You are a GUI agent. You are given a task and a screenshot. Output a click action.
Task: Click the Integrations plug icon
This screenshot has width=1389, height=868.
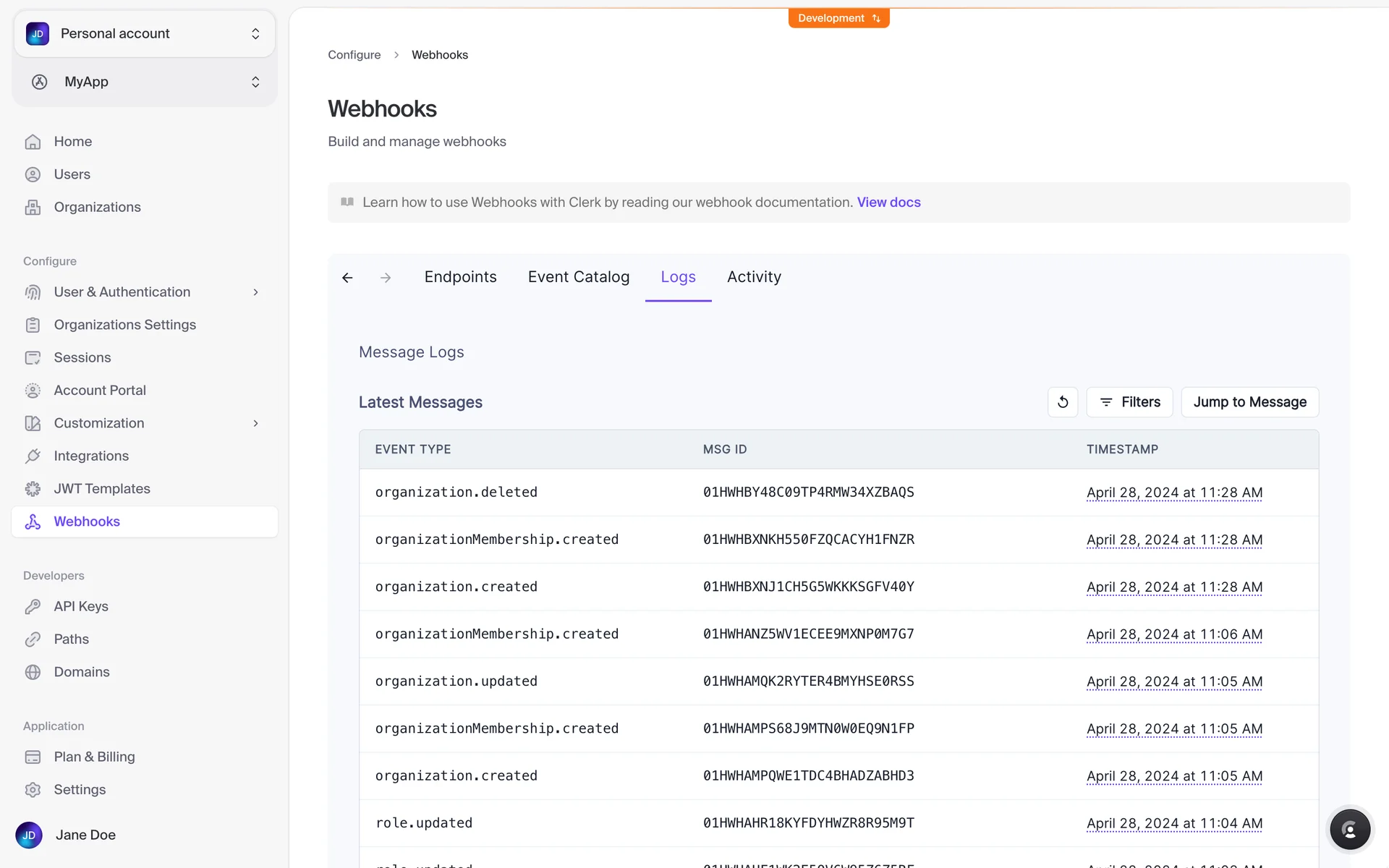tap(33, 456)
